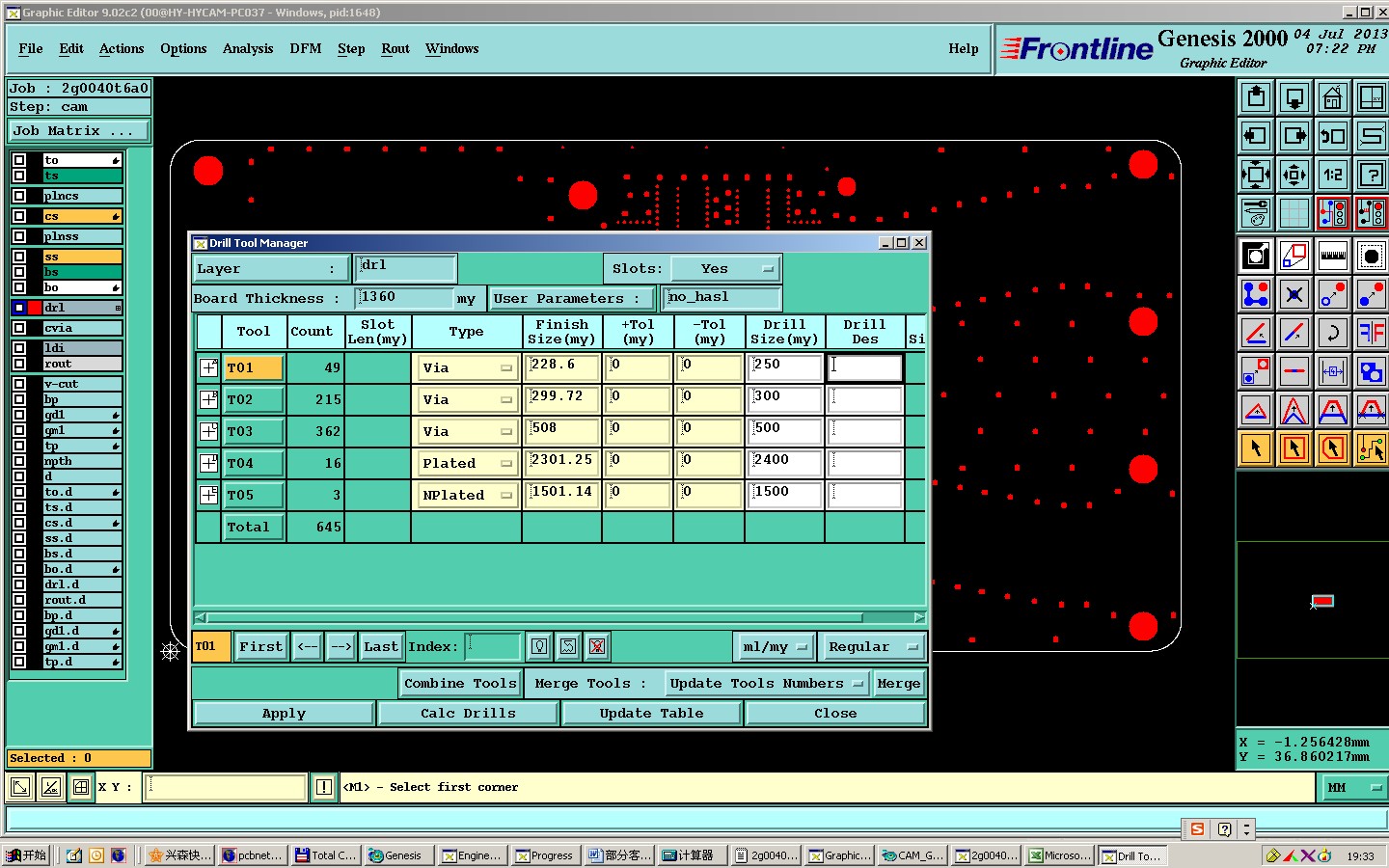This screenshot has width=1389, height=868.
Task: Click the black X delete feature icon
Action: click(x=1294, y=294)
